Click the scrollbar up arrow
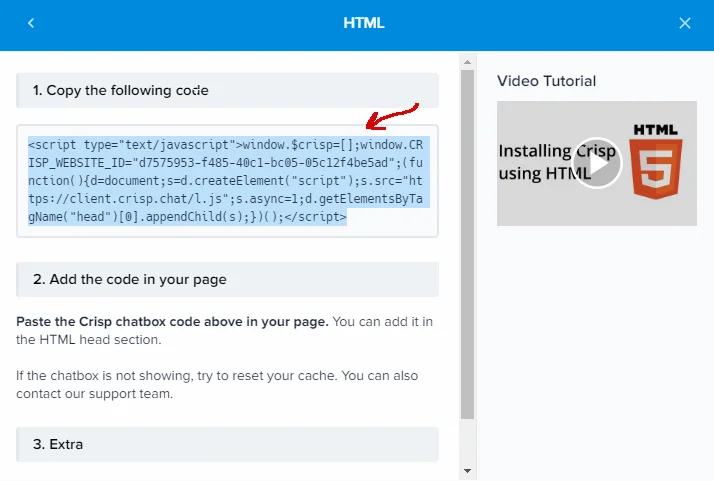This screenshot has width=714, height=481. [467, 62]
